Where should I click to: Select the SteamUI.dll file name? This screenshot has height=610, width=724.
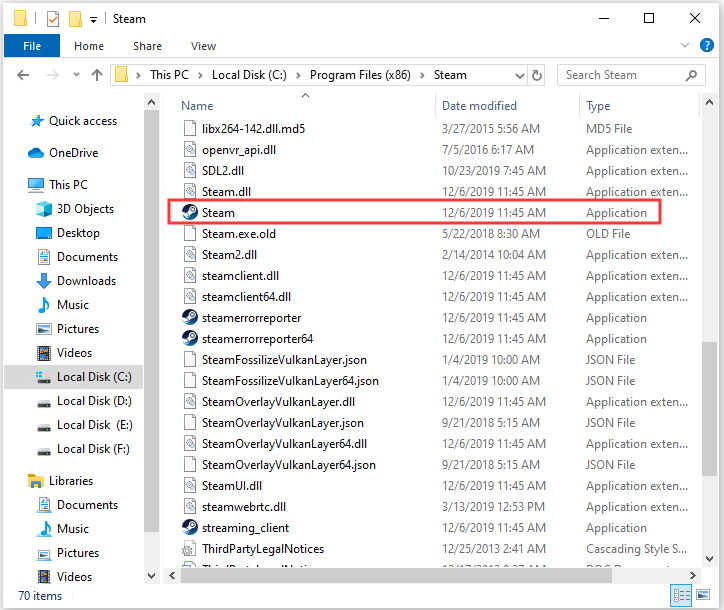click(x=232, y=486)
